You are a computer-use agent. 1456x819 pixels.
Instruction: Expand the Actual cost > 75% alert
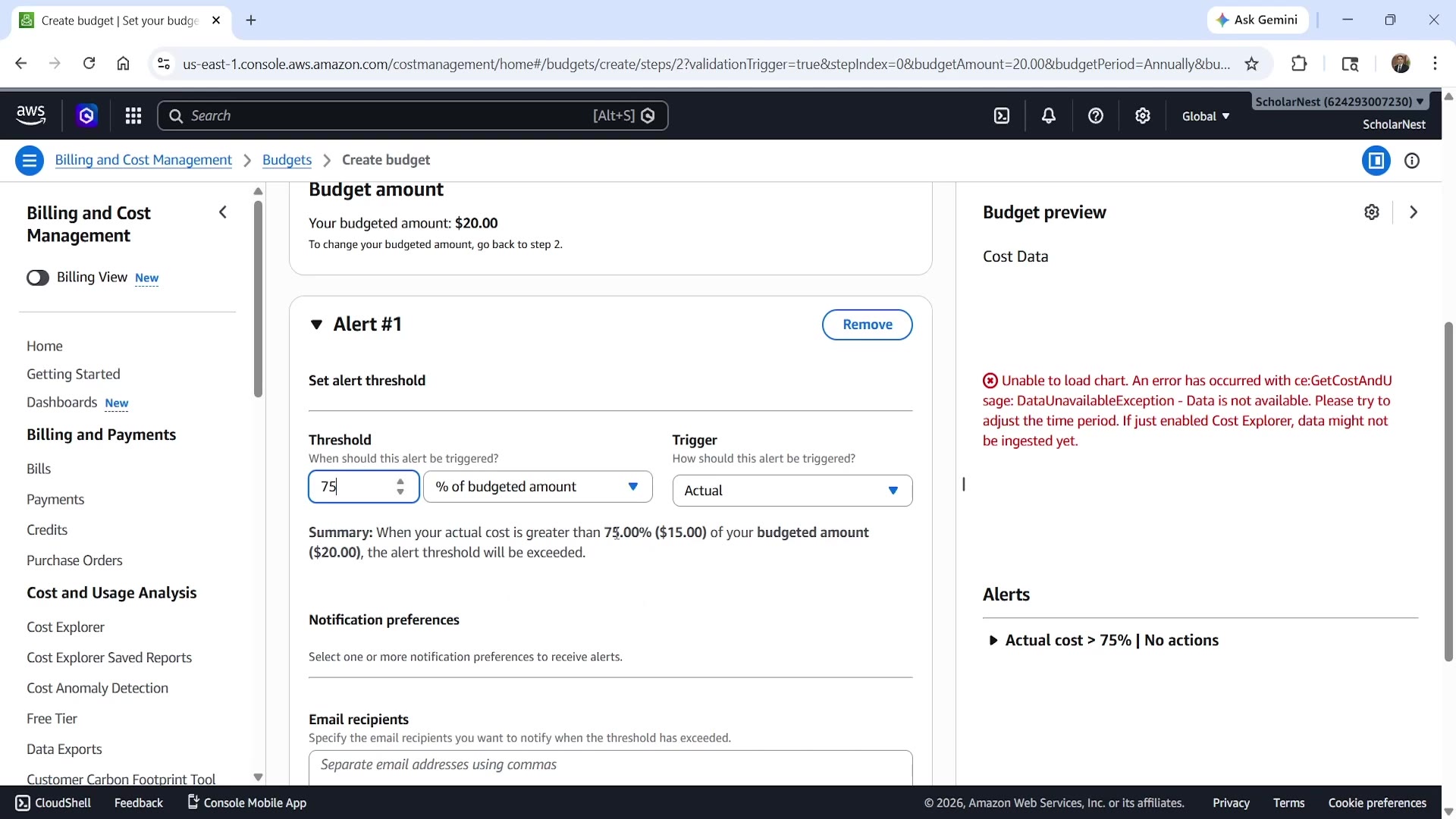[993, 641]
